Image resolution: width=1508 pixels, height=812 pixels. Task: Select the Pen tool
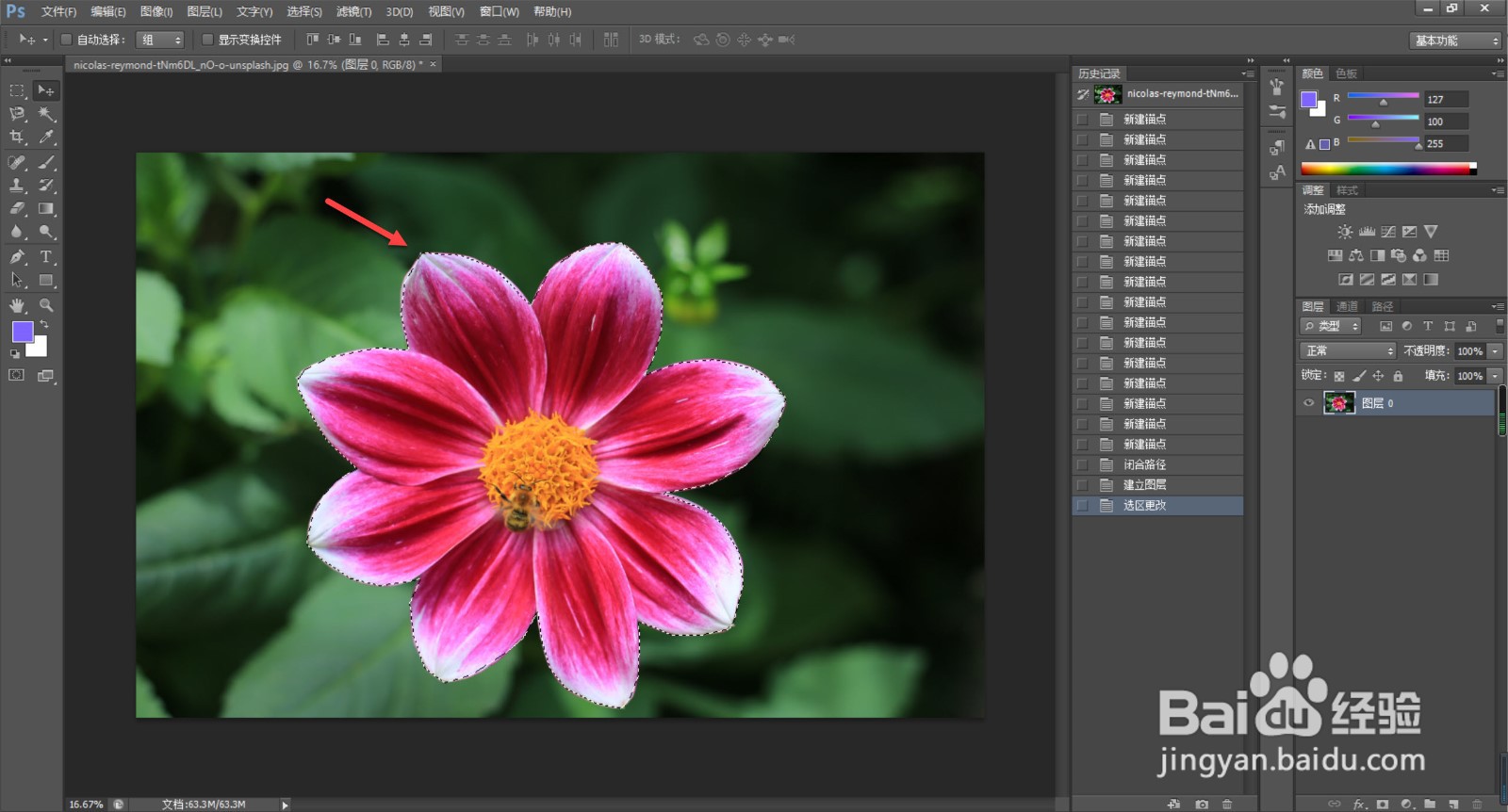click(x=17, y=256)
